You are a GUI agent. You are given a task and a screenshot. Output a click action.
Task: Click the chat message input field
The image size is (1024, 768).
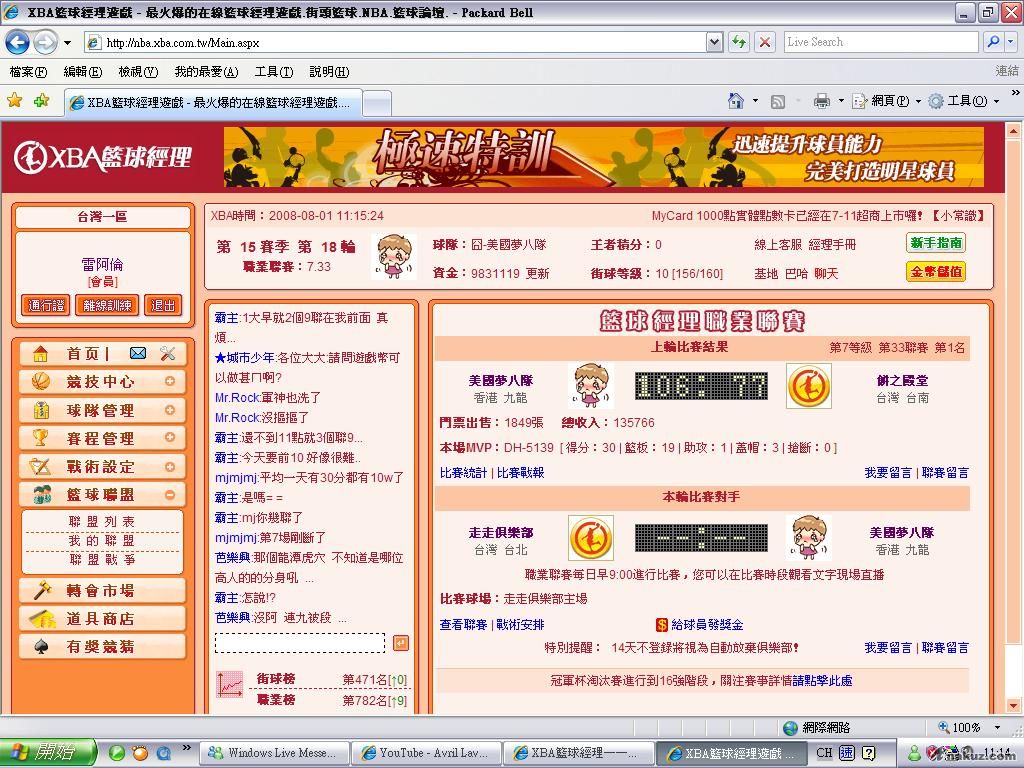tap(300, 643)
